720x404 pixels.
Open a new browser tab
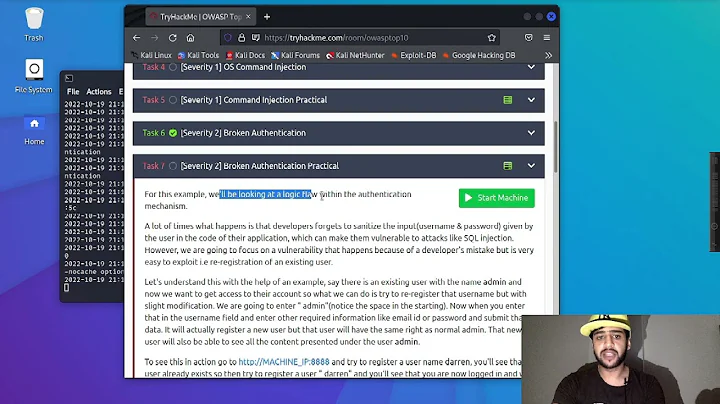coord(267,17)
